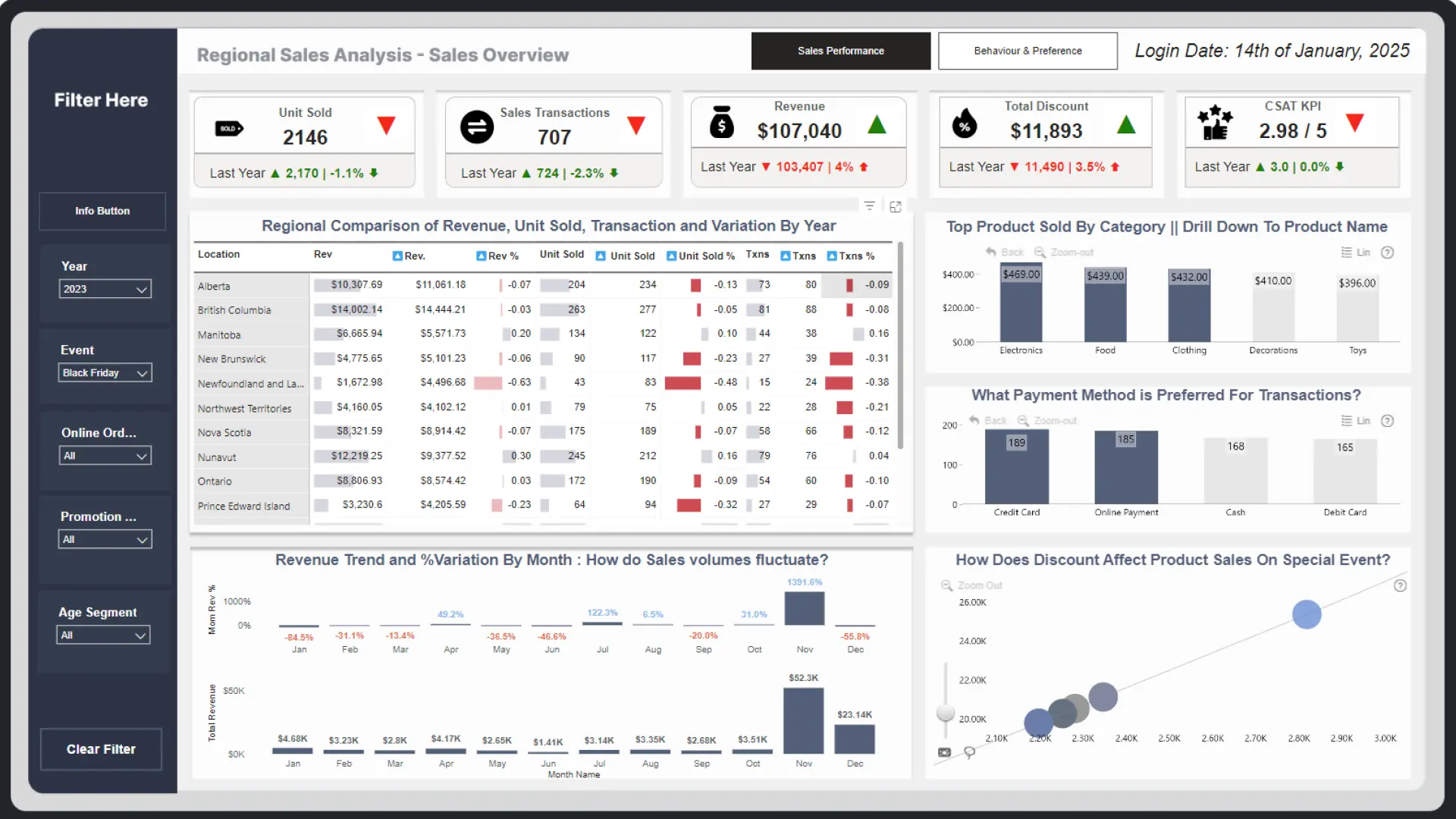Click the Revenue money bag icon
Screen dimensions: 1456x819
pyautogui.click(x=722, y=122)
